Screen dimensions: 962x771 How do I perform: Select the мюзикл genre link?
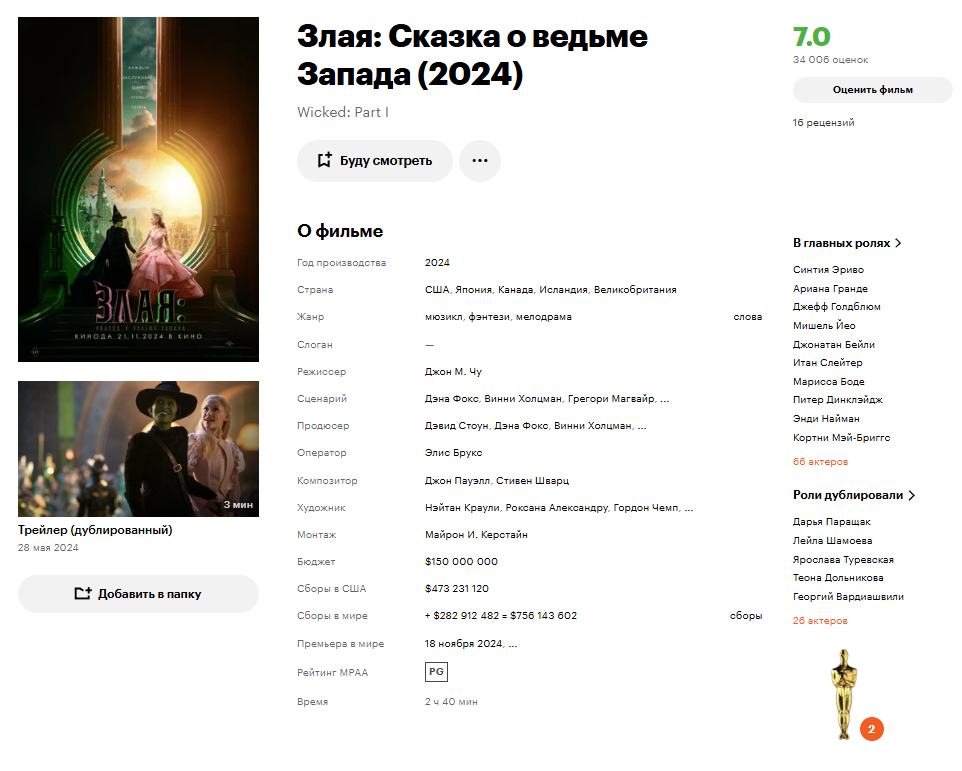pyautogui.click(x=444, y=317)
